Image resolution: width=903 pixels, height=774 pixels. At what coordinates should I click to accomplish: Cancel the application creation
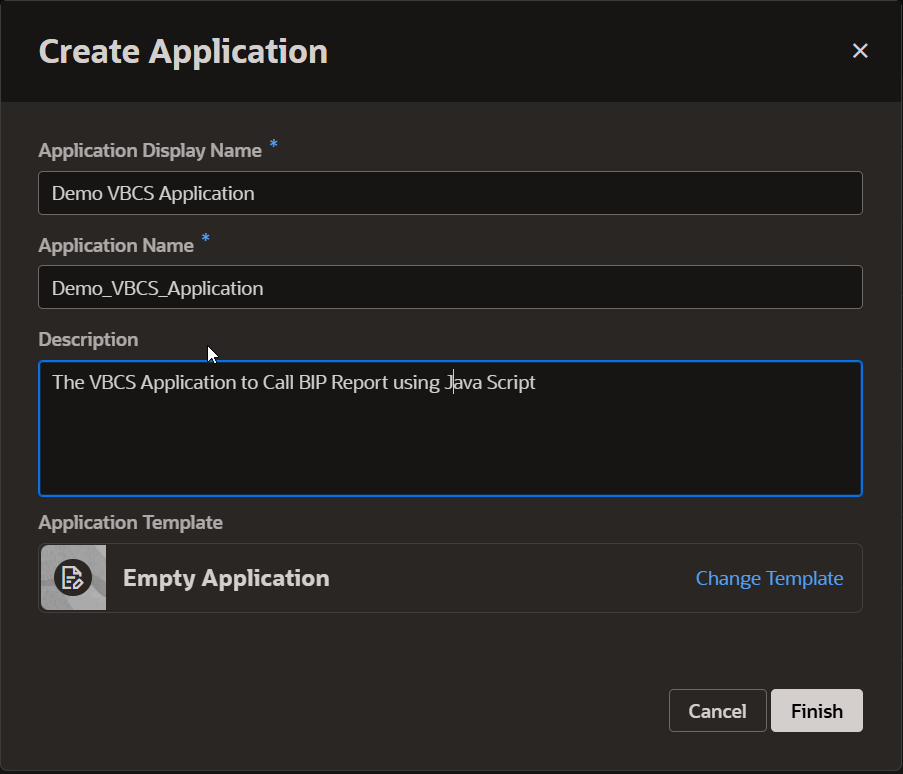(x=718, y=711)
